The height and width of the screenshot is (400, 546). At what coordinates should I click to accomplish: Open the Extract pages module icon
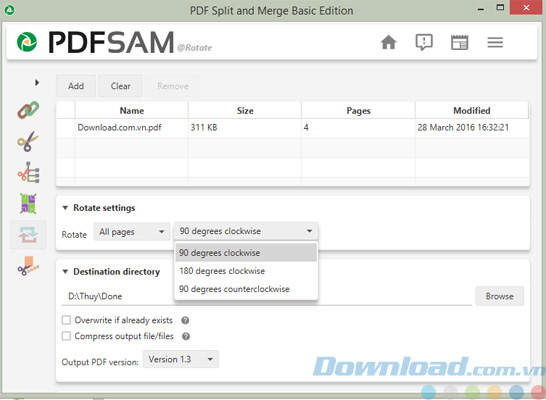(28, 266)
